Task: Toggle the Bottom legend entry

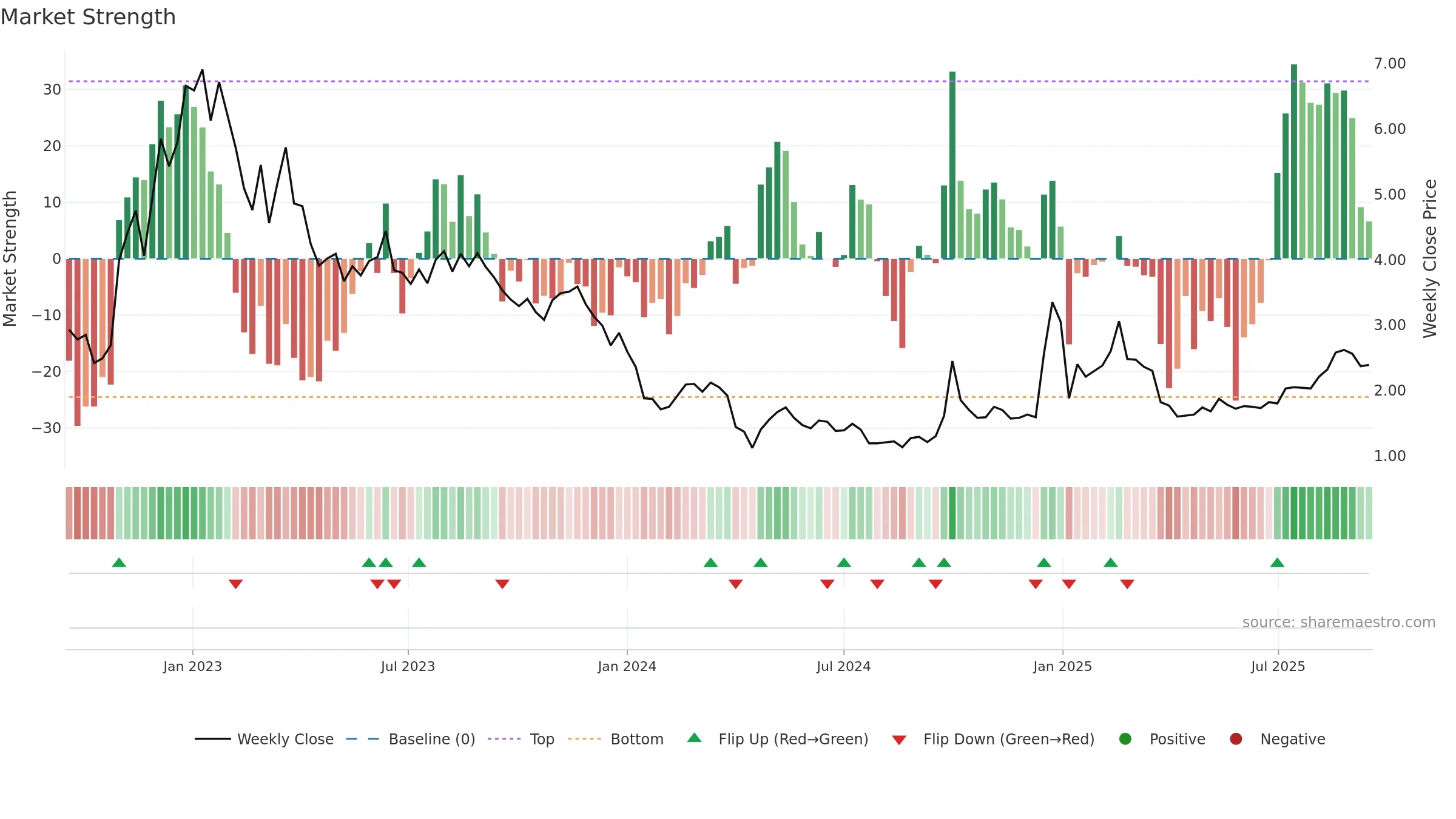Action: coord(616,739)
